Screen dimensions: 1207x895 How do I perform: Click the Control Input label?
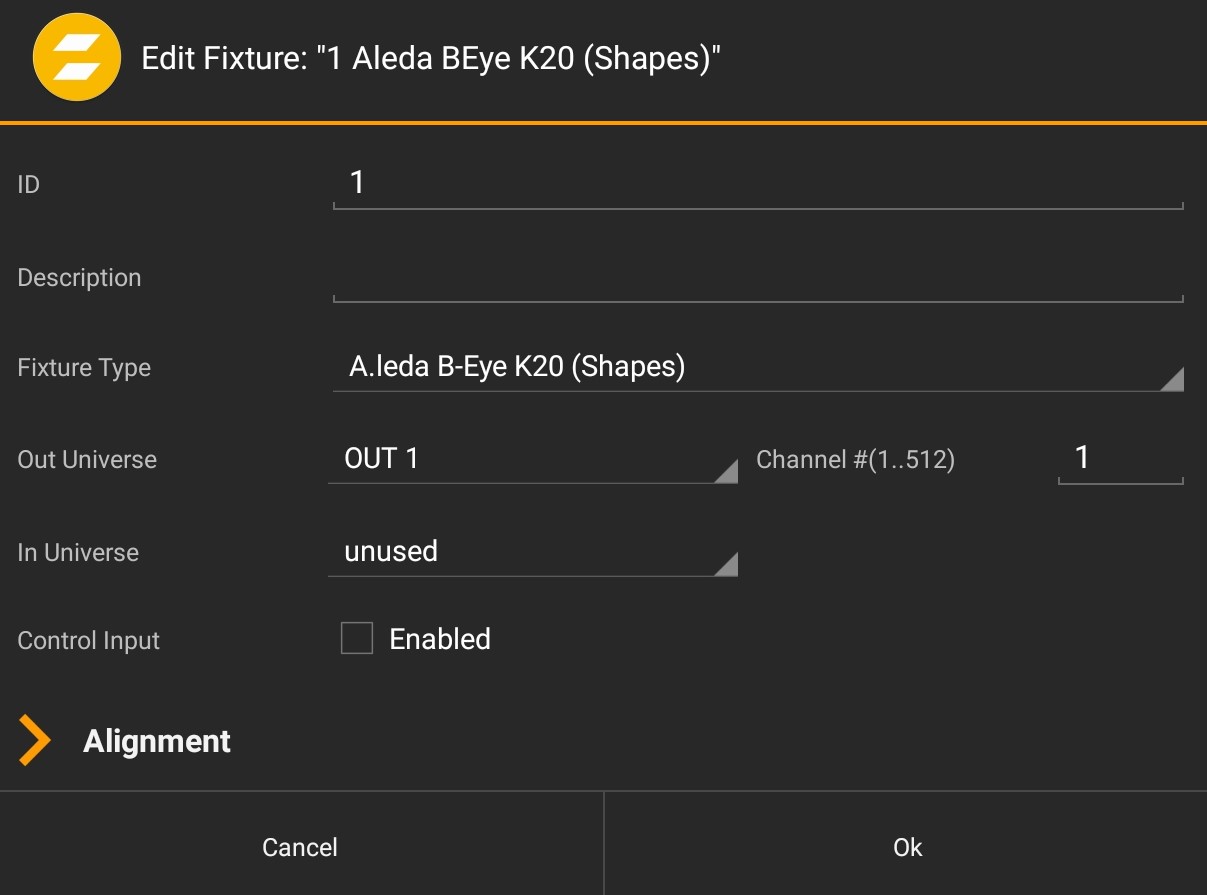point(88,640)
